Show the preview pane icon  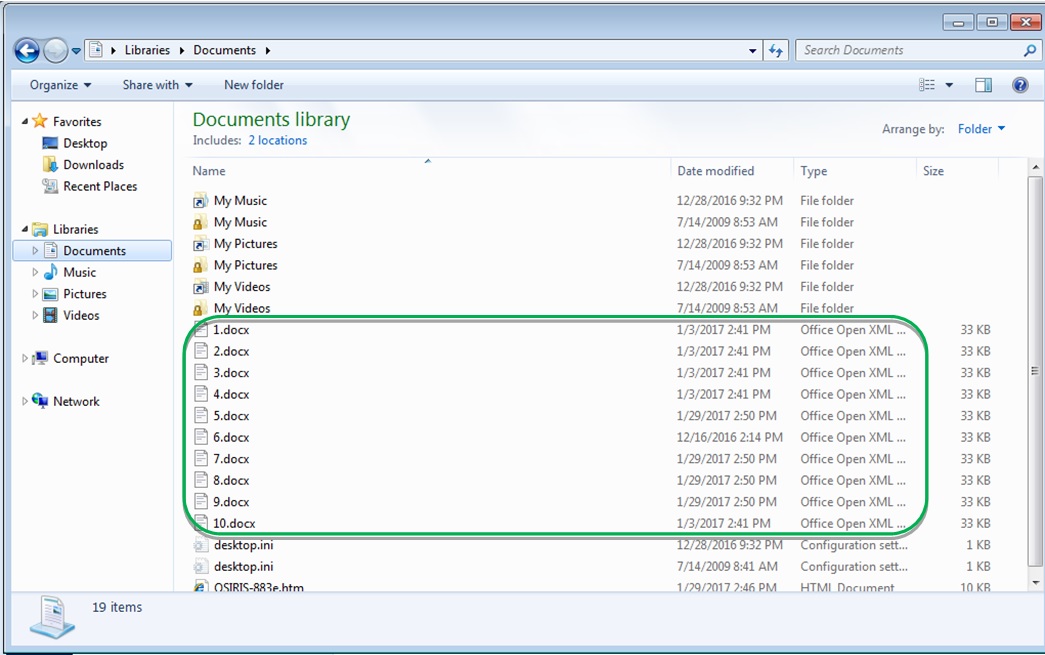[983, 85]
